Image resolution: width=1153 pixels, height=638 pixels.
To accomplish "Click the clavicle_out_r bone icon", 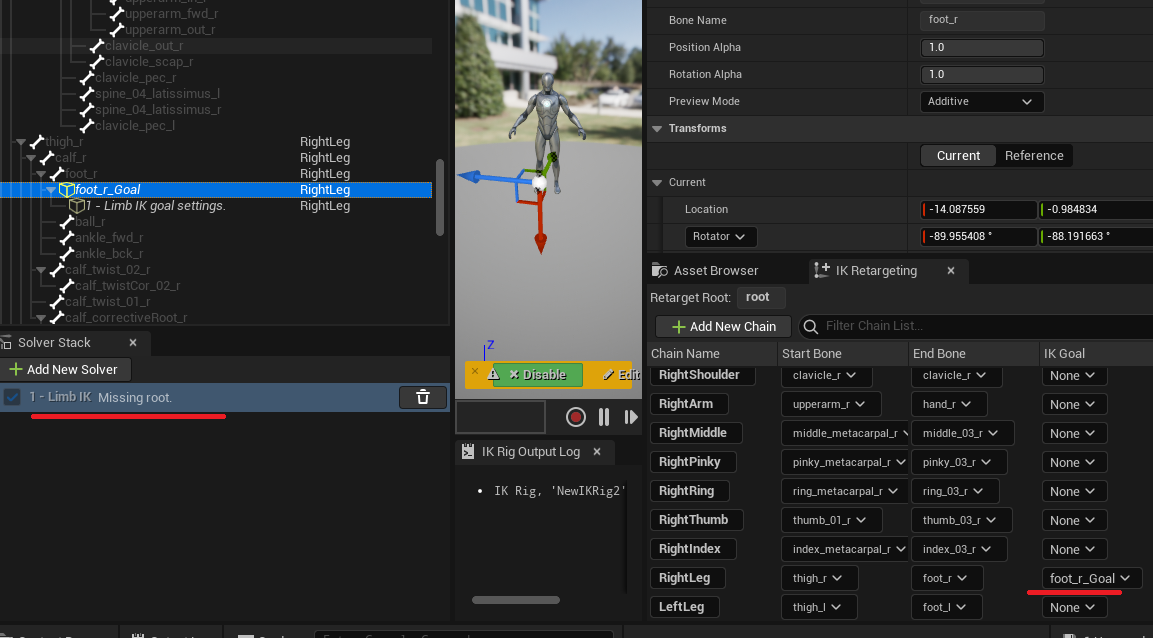I will (96, 46).
